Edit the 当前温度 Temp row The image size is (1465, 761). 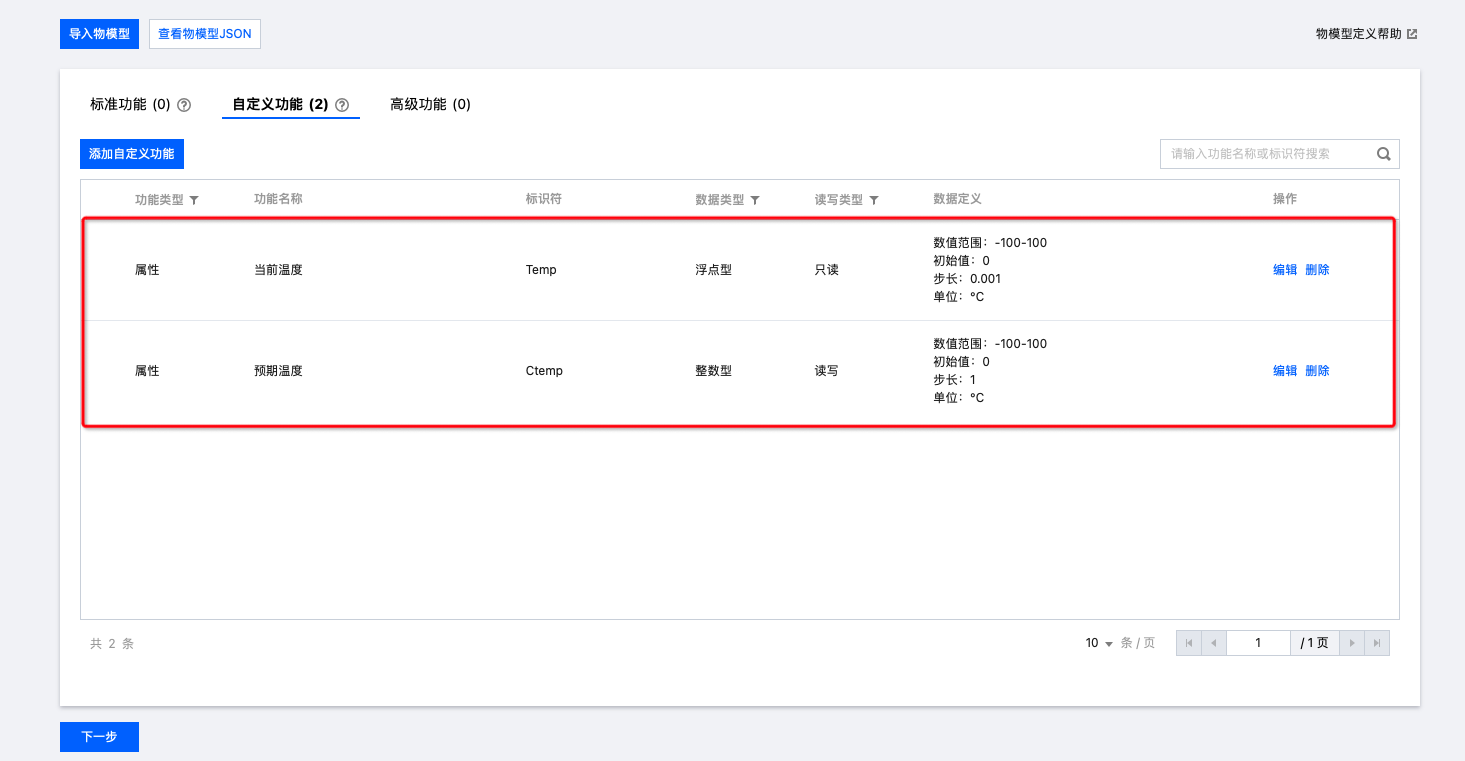[x=1284, y=270]
